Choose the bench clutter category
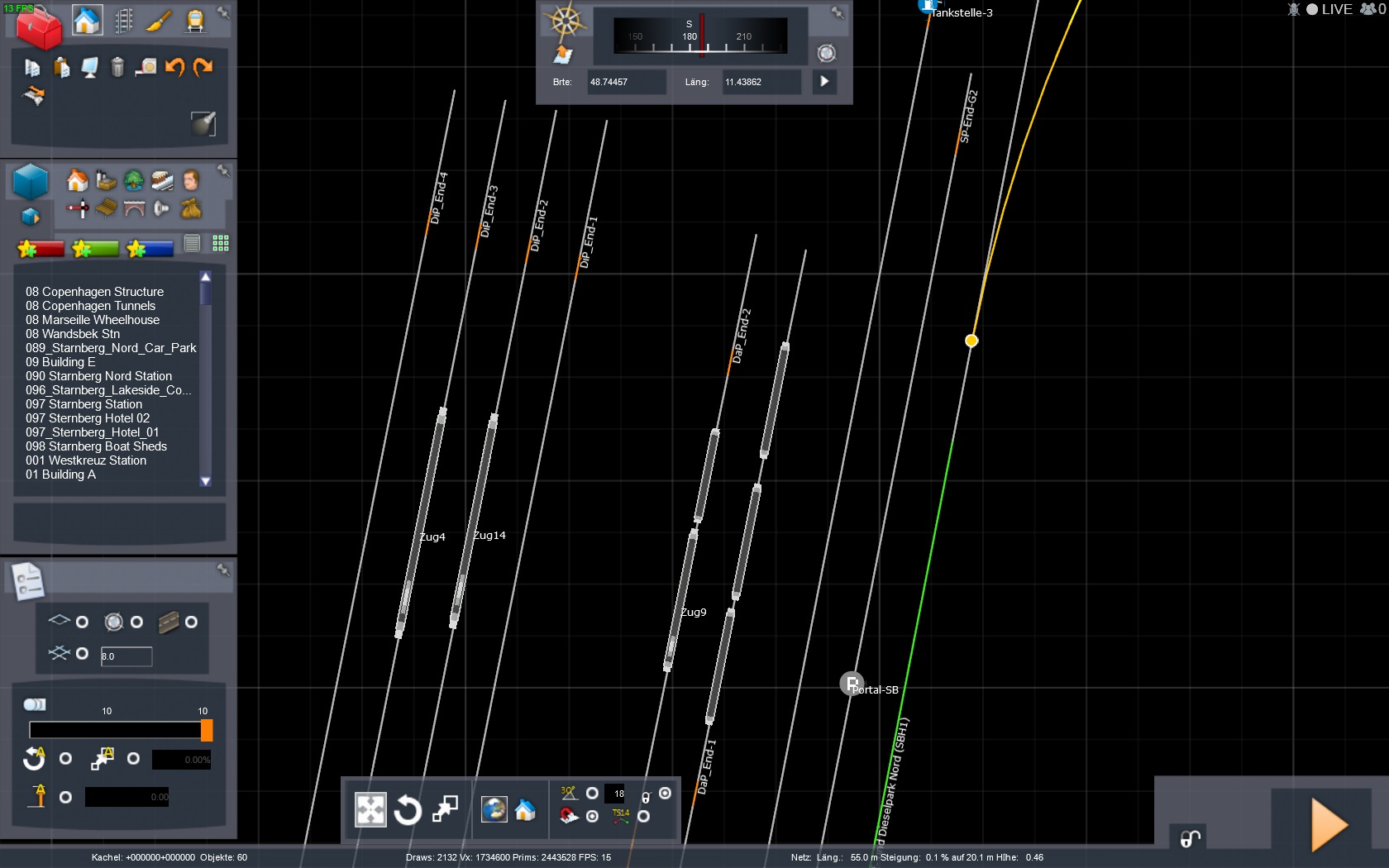Screen dimensions: 1389x868 106,208
